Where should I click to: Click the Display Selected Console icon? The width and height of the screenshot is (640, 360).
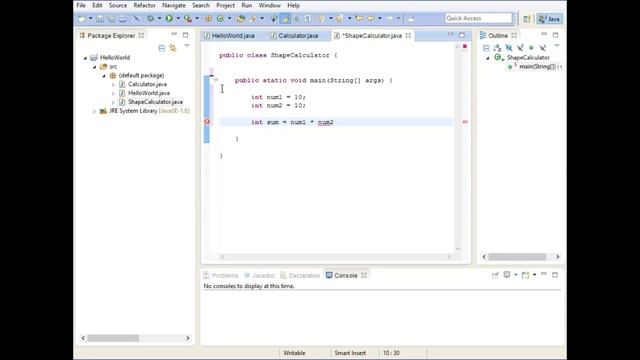click(507, 275)
